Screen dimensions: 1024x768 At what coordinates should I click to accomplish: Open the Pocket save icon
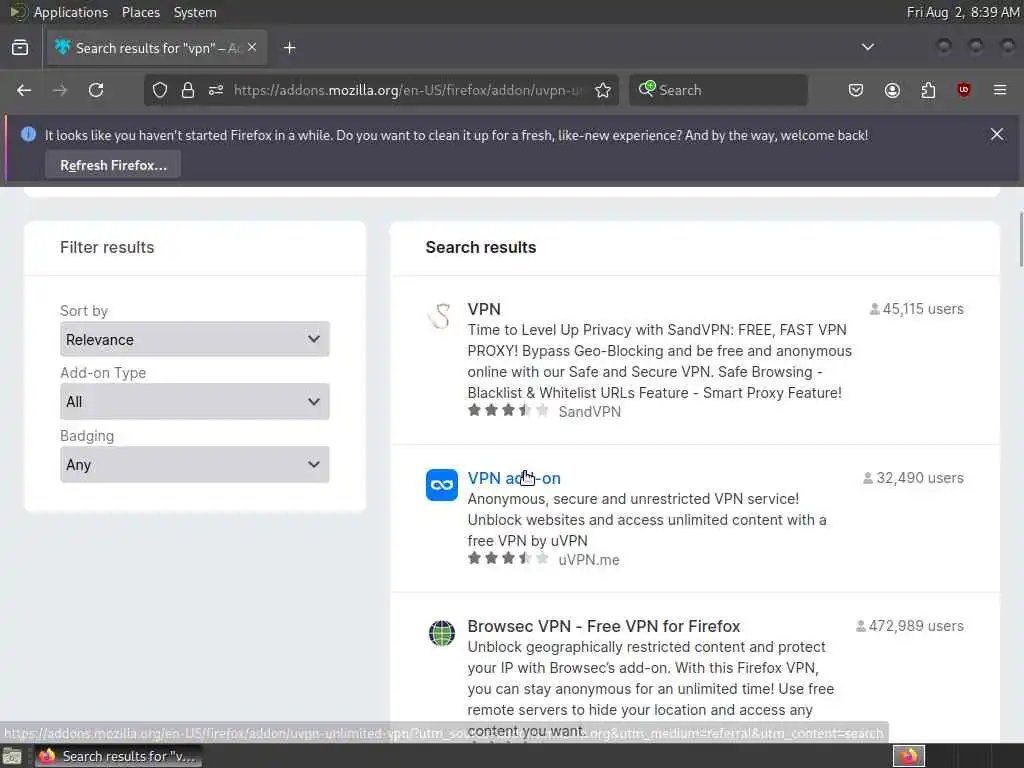(856, 90)
